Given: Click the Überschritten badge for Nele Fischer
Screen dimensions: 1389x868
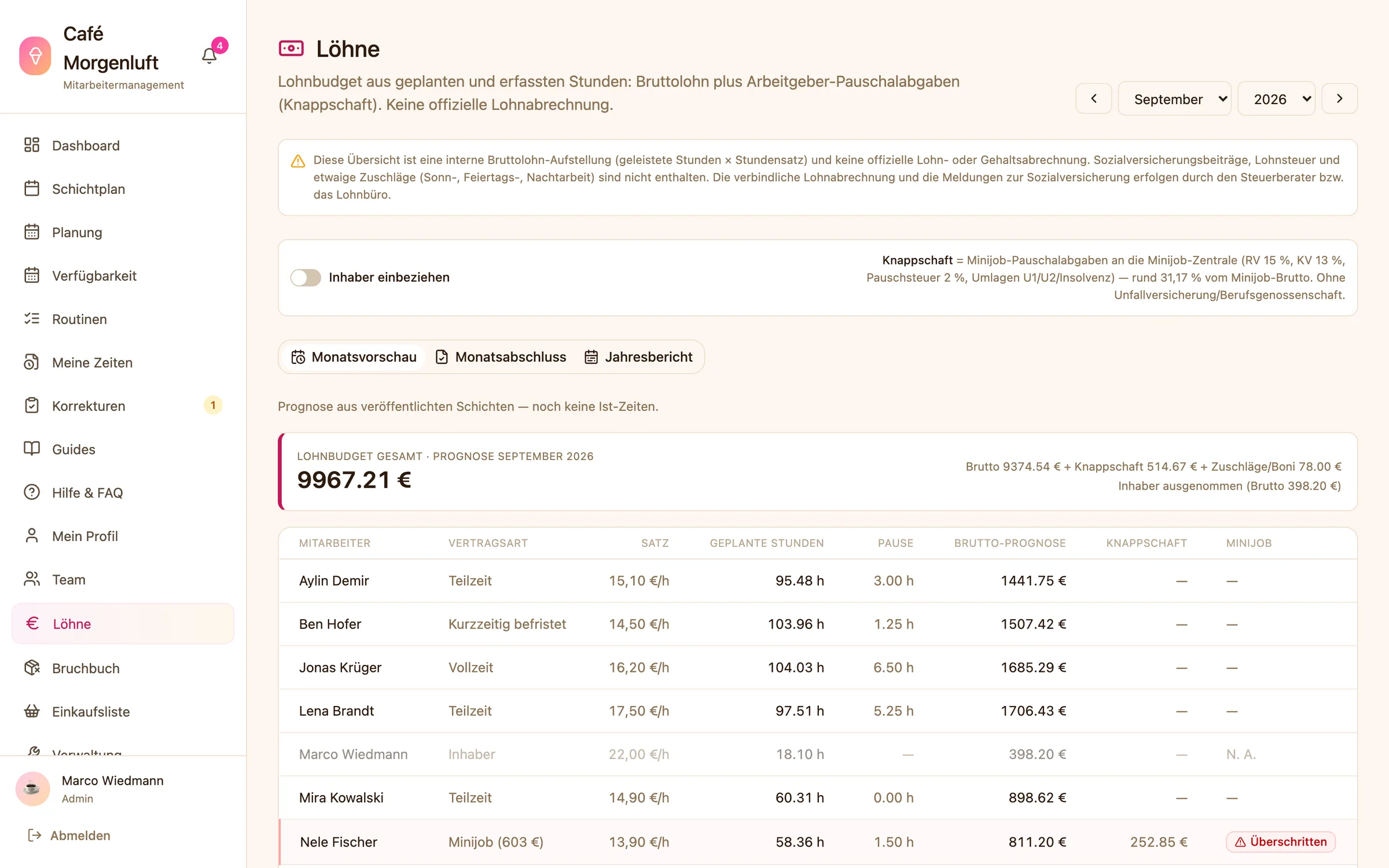Looking at the screenshot, I should pos(1280,841).
